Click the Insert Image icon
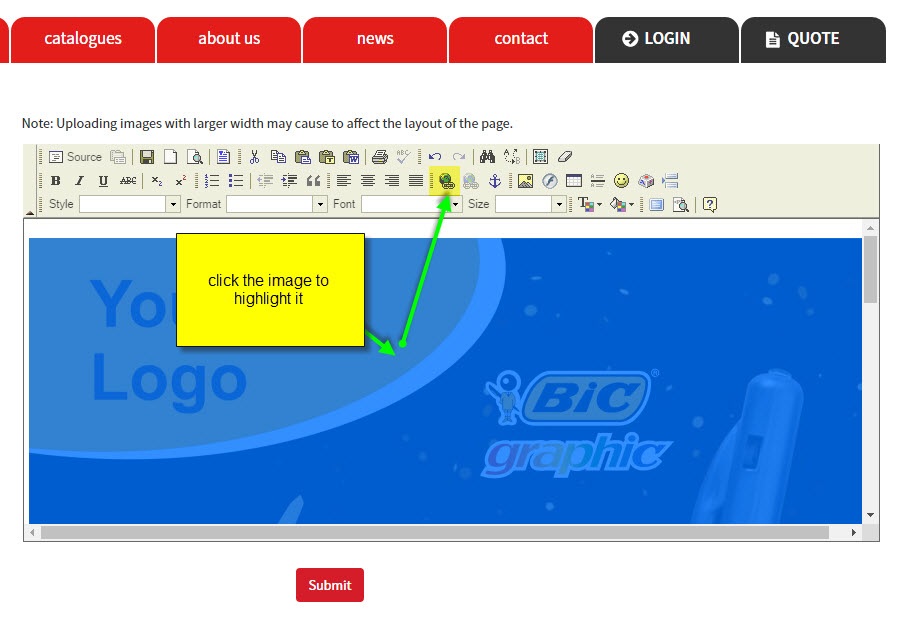This screenshot has width=907, height=620. (x=525, y=181)
